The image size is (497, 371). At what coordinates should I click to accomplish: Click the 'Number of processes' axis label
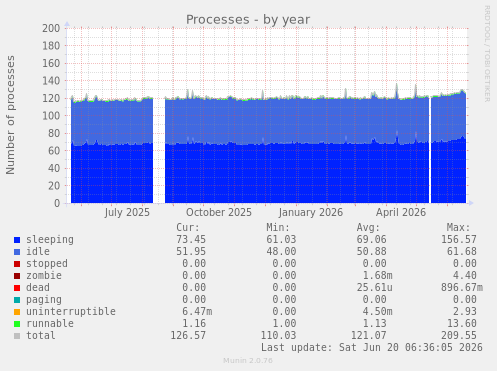[10, 115]
